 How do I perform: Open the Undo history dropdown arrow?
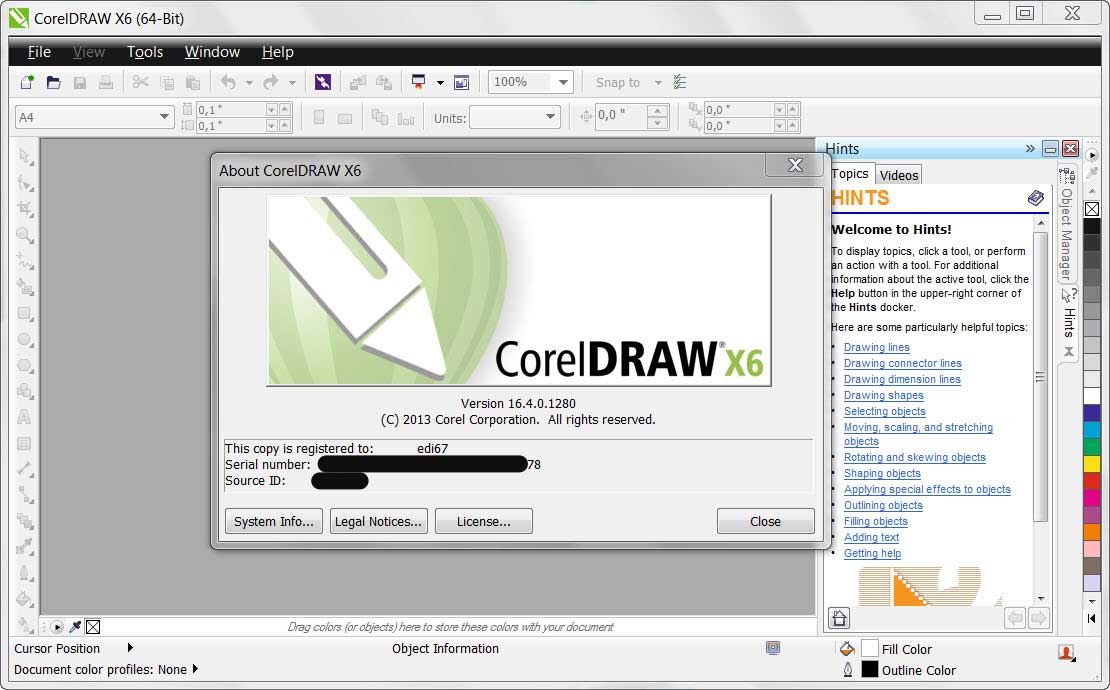click(x=249, y=83)
